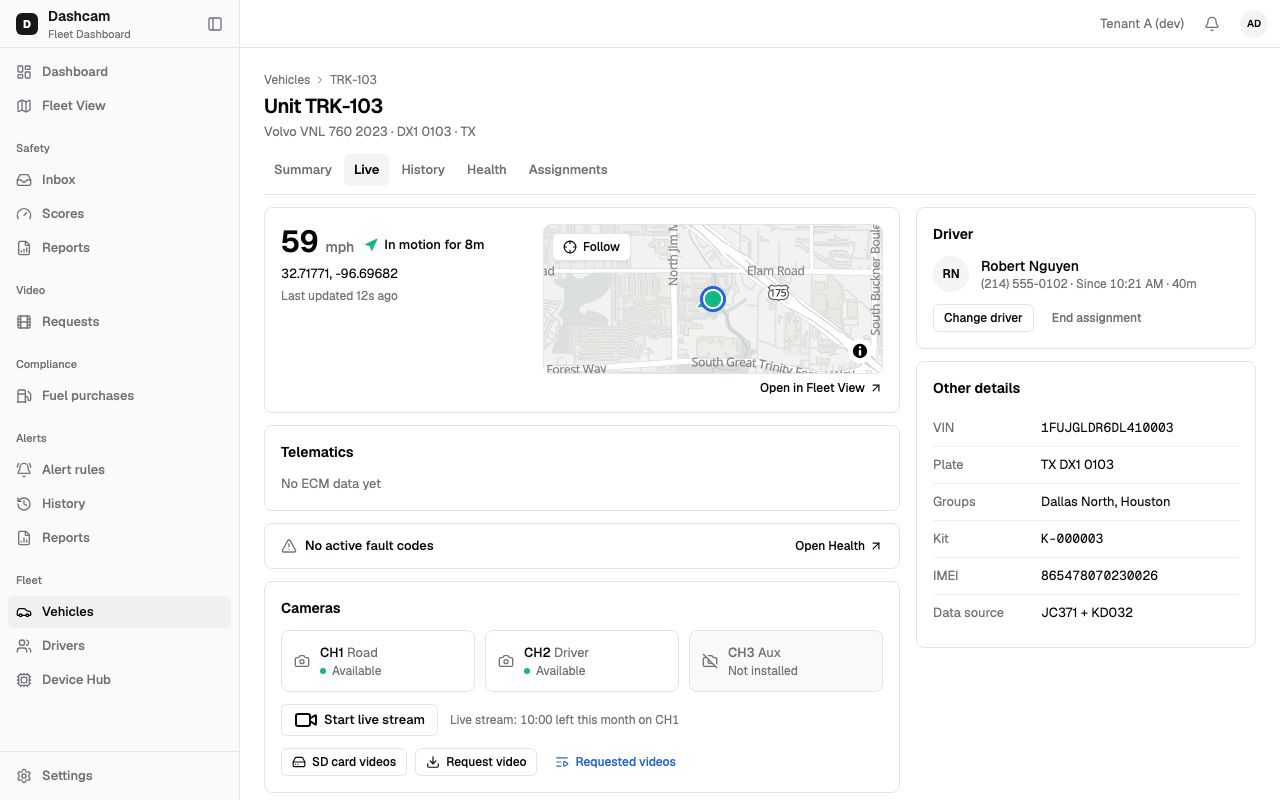Open Alert rules in sidebar
Viewport: 1280px width, 800px height.
(119, 470)
